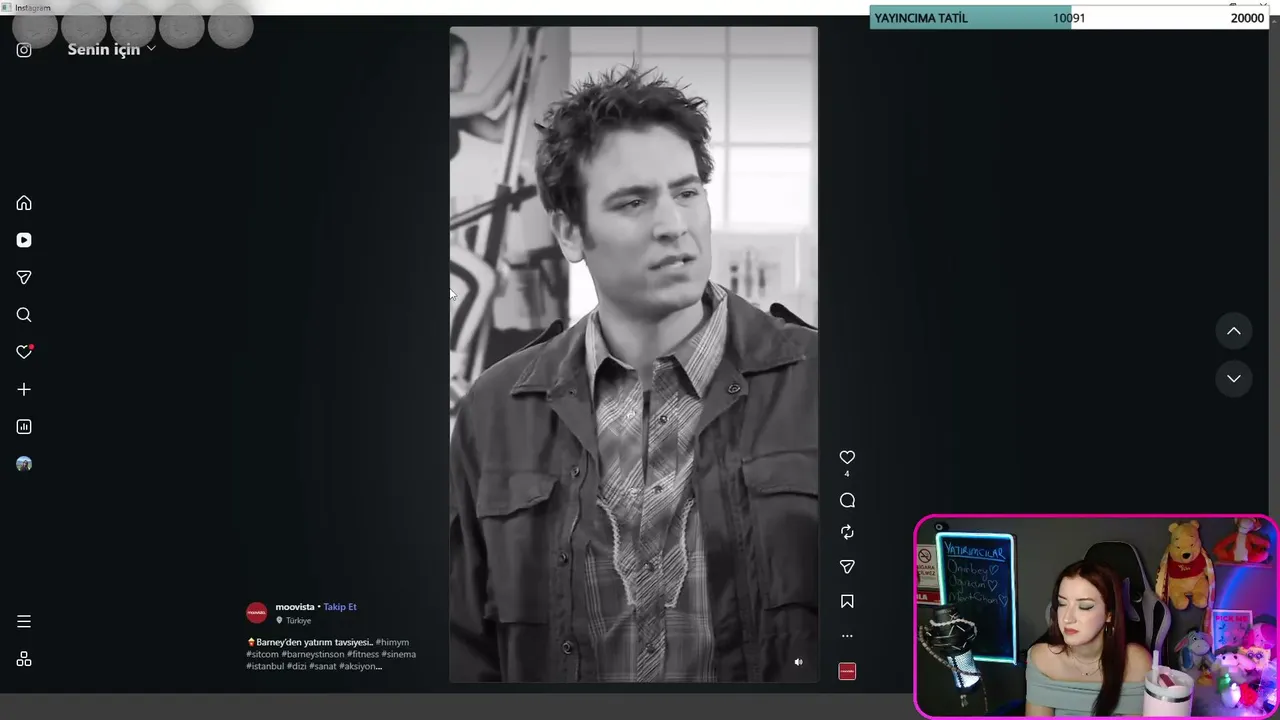Image resolution: width=1280 pixels, height=720 pixels.
Task: Open direct messages from the sidebar
Action: point(24,277)
